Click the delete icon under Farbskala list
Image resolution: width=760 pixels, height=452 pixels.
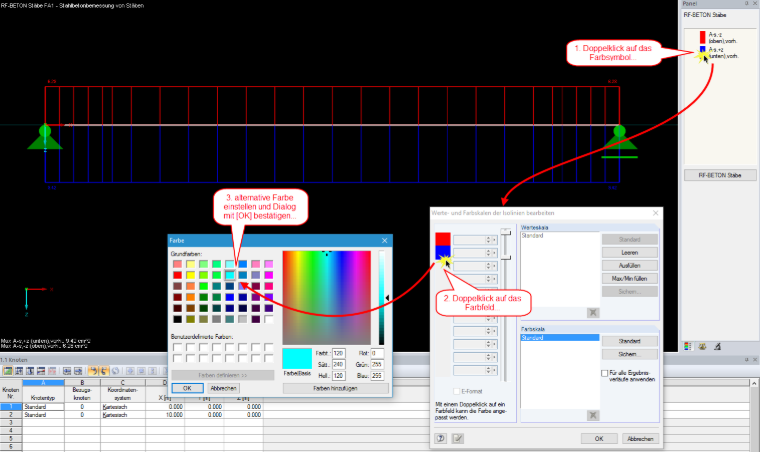592,415
